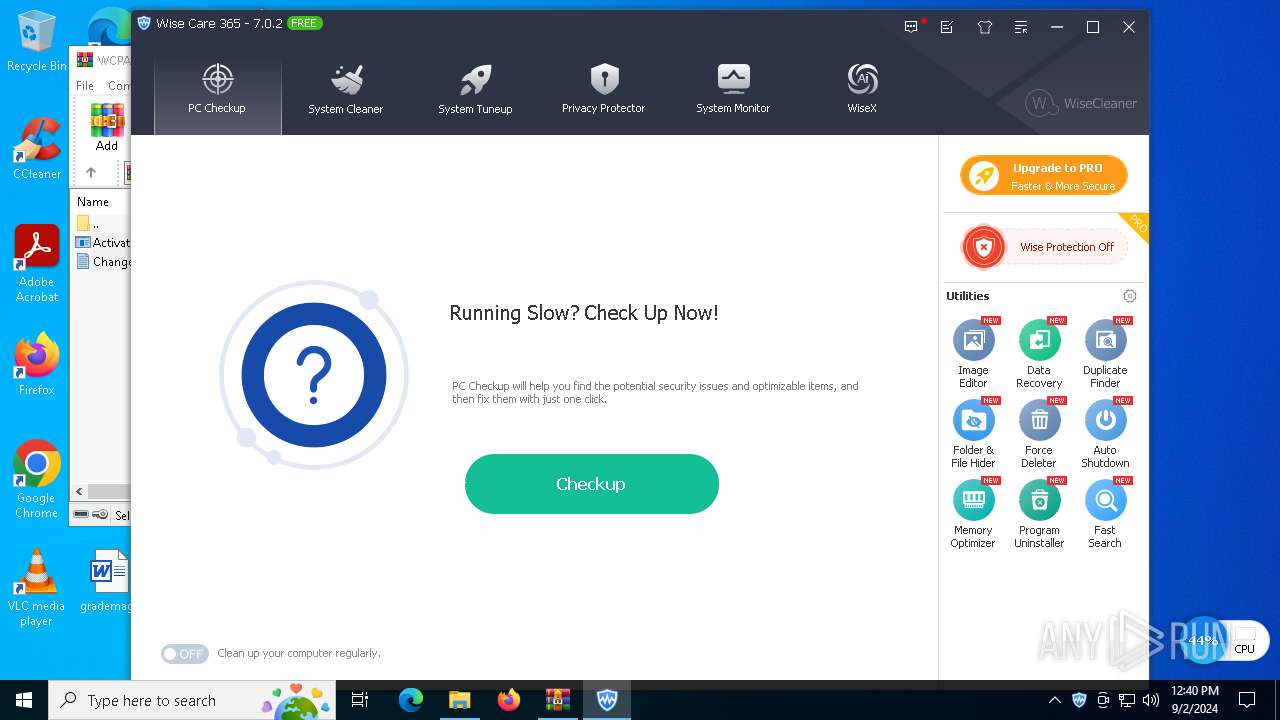Image resolution: width=1280 pixels, height=720 pixels.
Task: Open Adobe Acrobat desktop shortcut
Action: 37,264
